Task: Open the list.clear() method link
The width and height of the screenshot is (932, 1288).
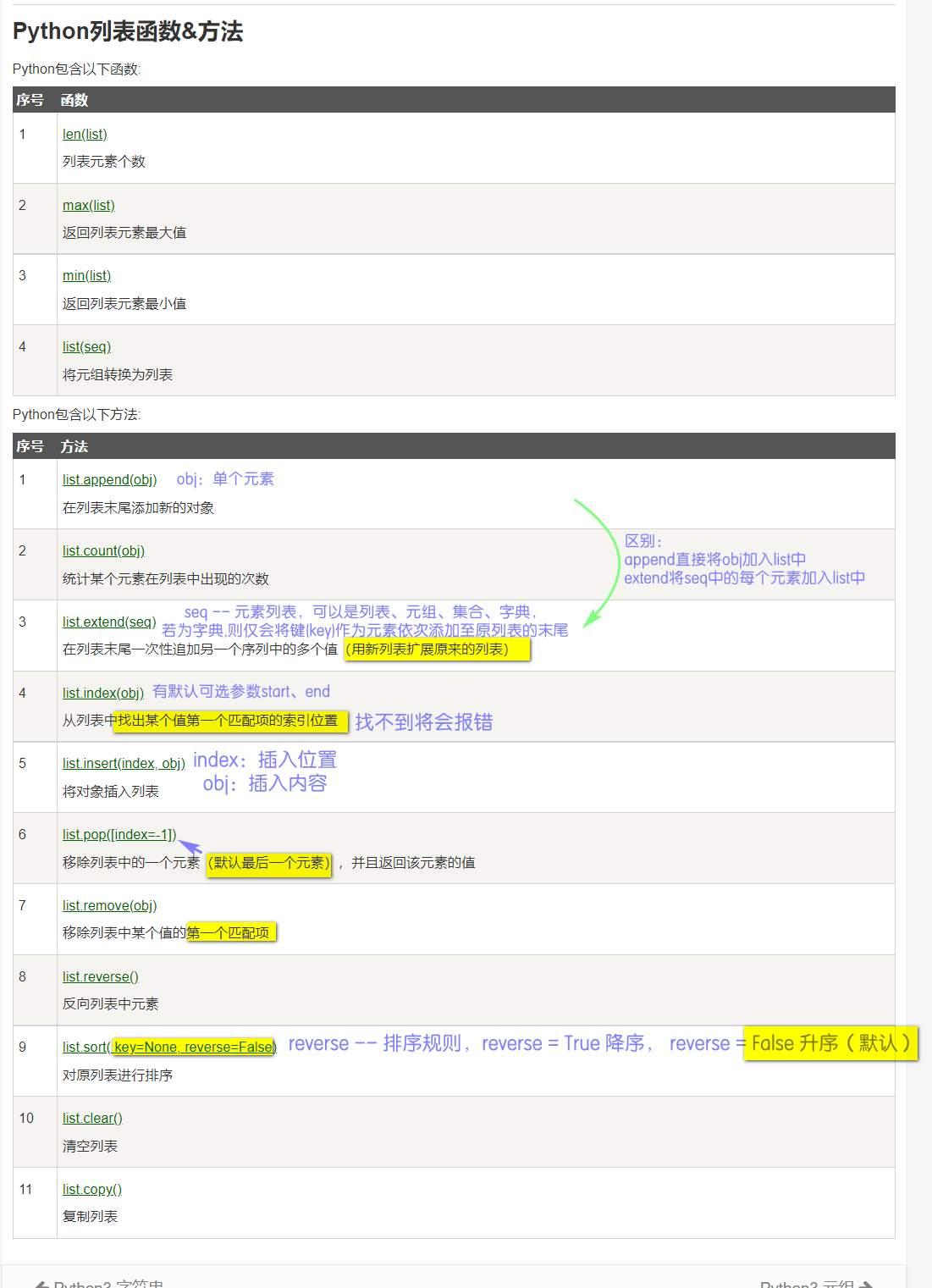Action: (x=92, y=1118)
